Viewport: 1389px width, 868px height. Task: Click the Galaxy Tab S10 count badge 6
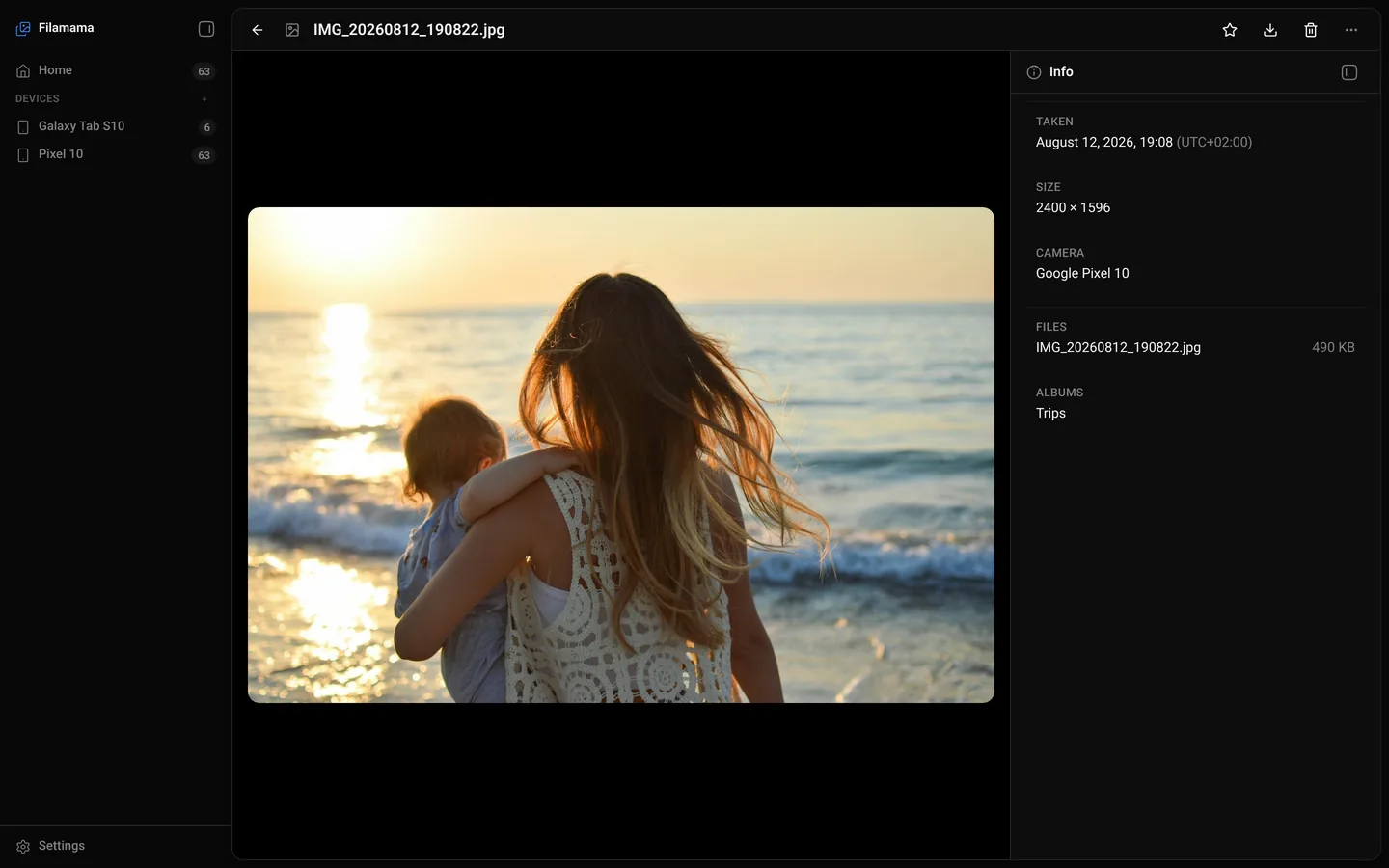pyautogui.click(x=206, y=127)
